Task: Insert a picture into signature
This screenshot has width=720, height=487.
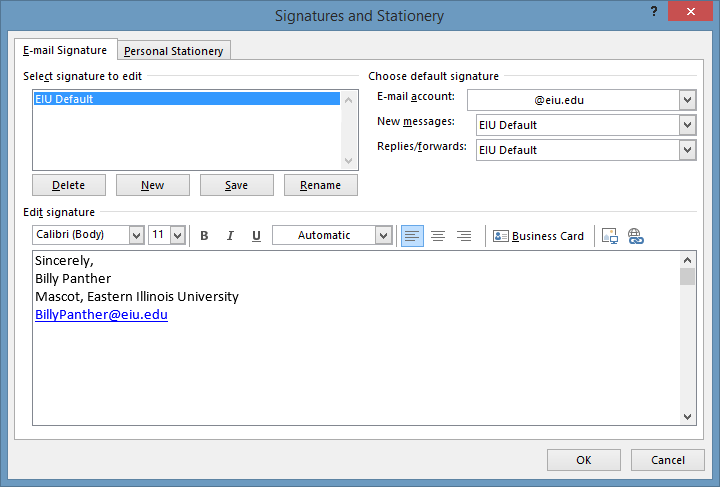Action: coord(610,236)
